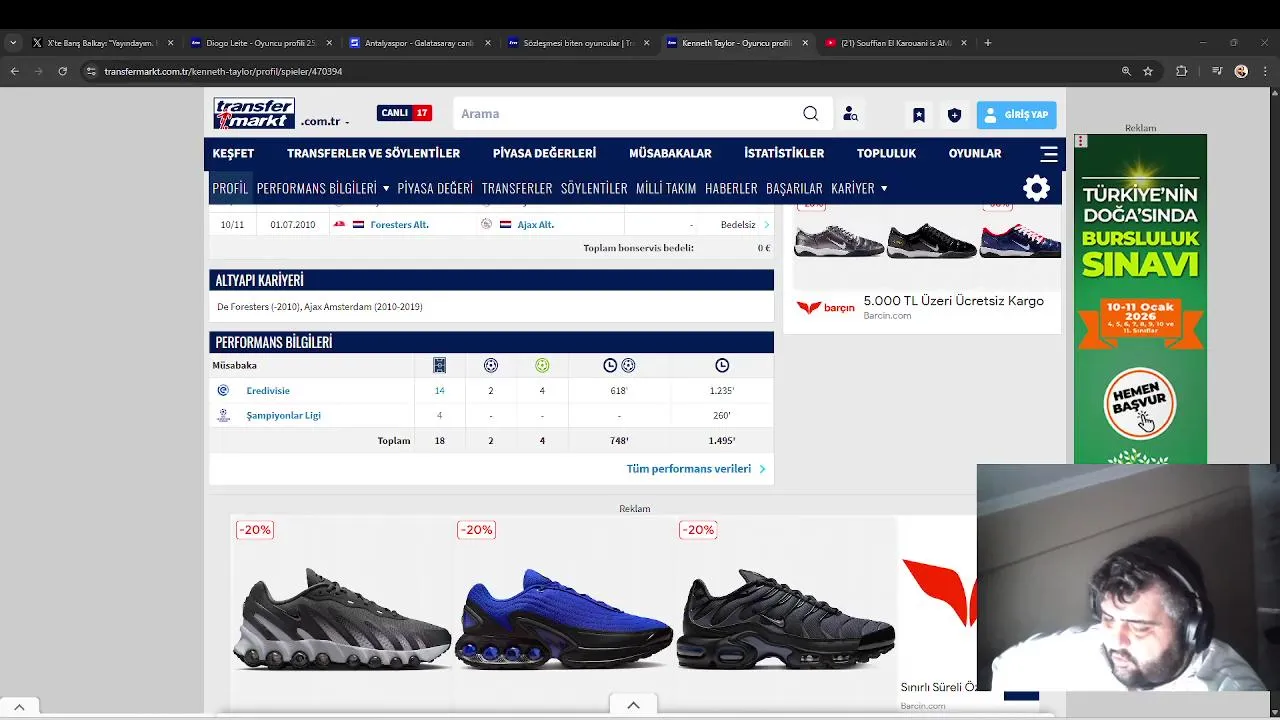Click the appearances column header icon

coord(439,366)
